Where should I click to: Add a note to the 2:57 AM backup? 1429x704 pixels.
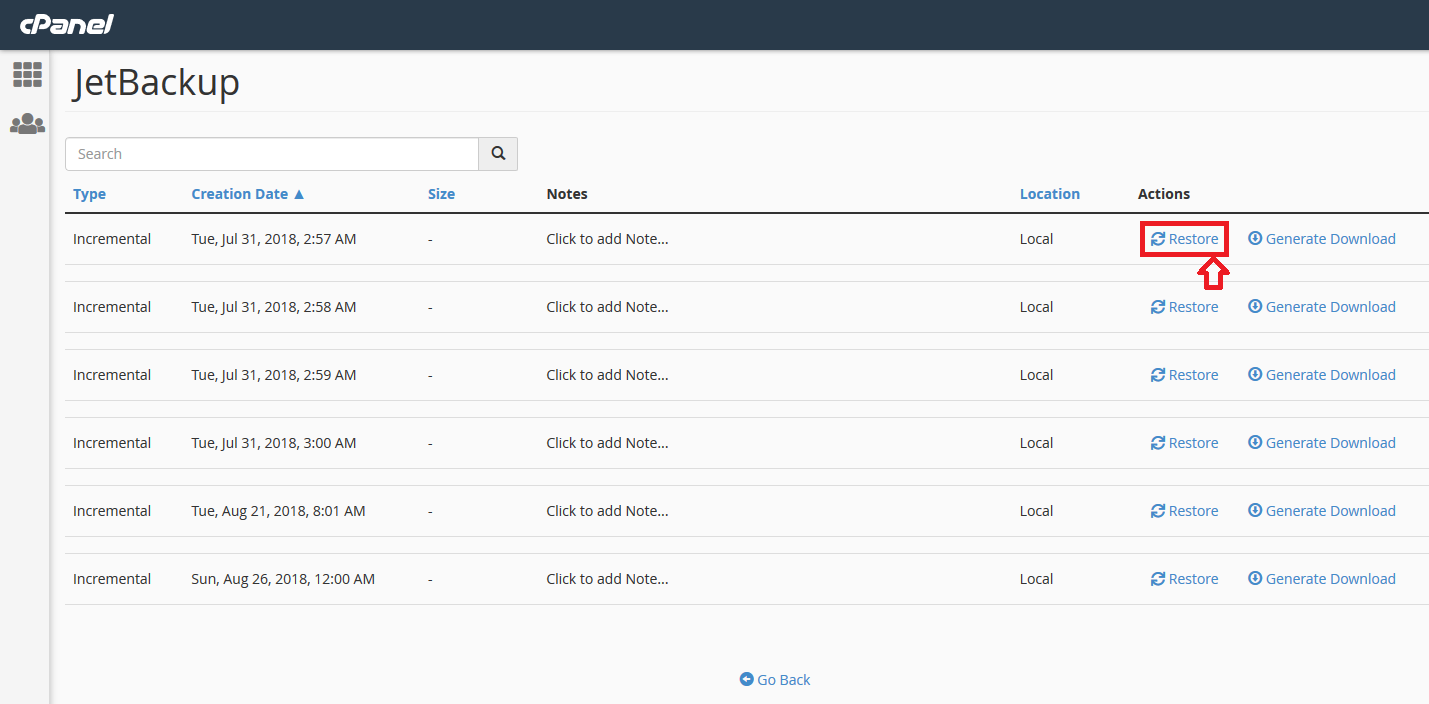(x=607, y=239)
